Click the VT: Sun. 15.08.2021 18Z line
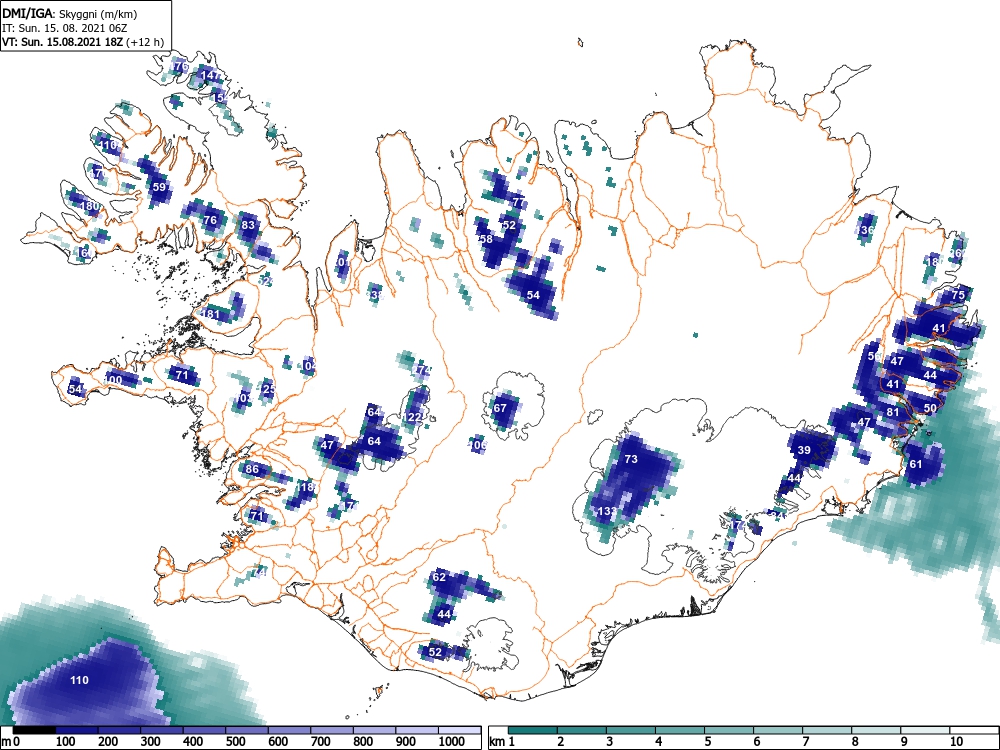The width and height of the screenshot is (1000, 750). (83, 42)
